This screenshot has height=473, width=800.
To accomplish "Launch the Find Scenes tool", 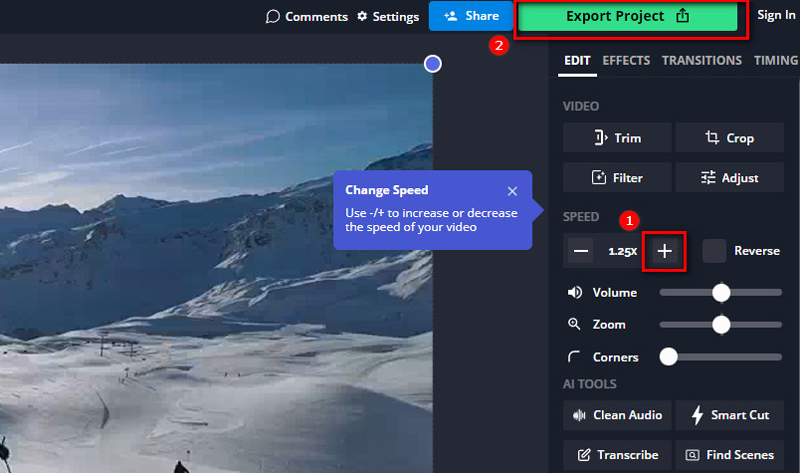I will (729, 455).
